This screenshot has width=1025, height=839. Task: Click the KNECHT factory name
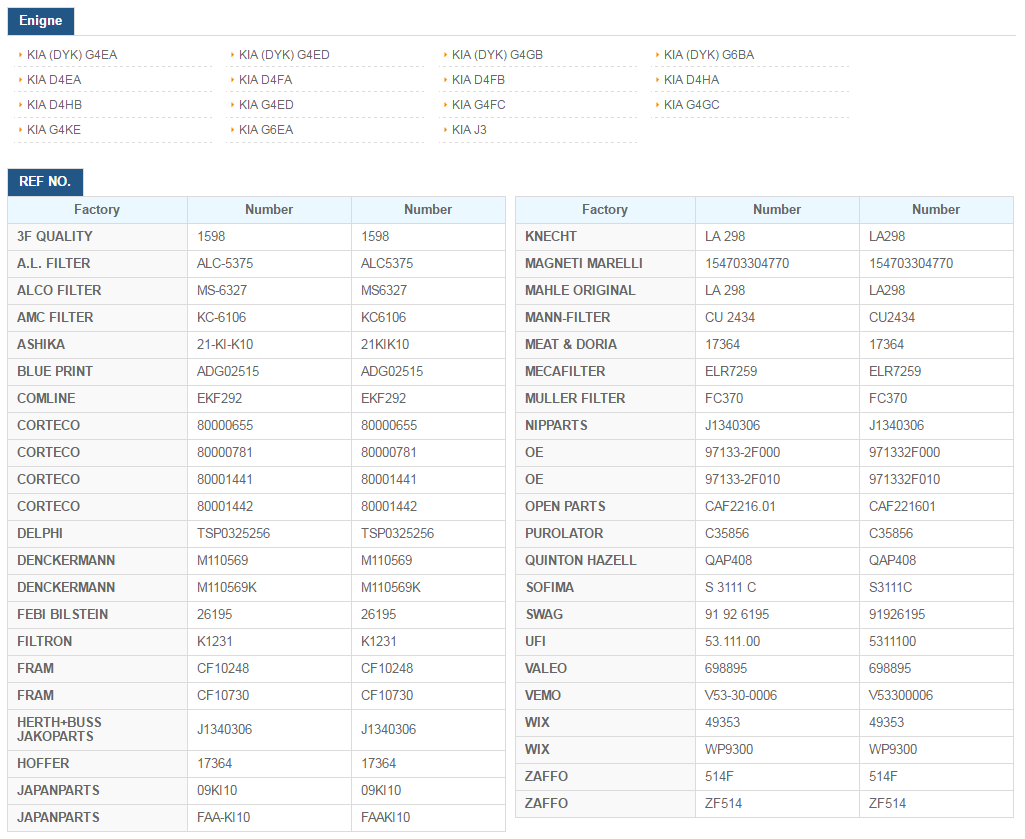(x=550, y=237)
